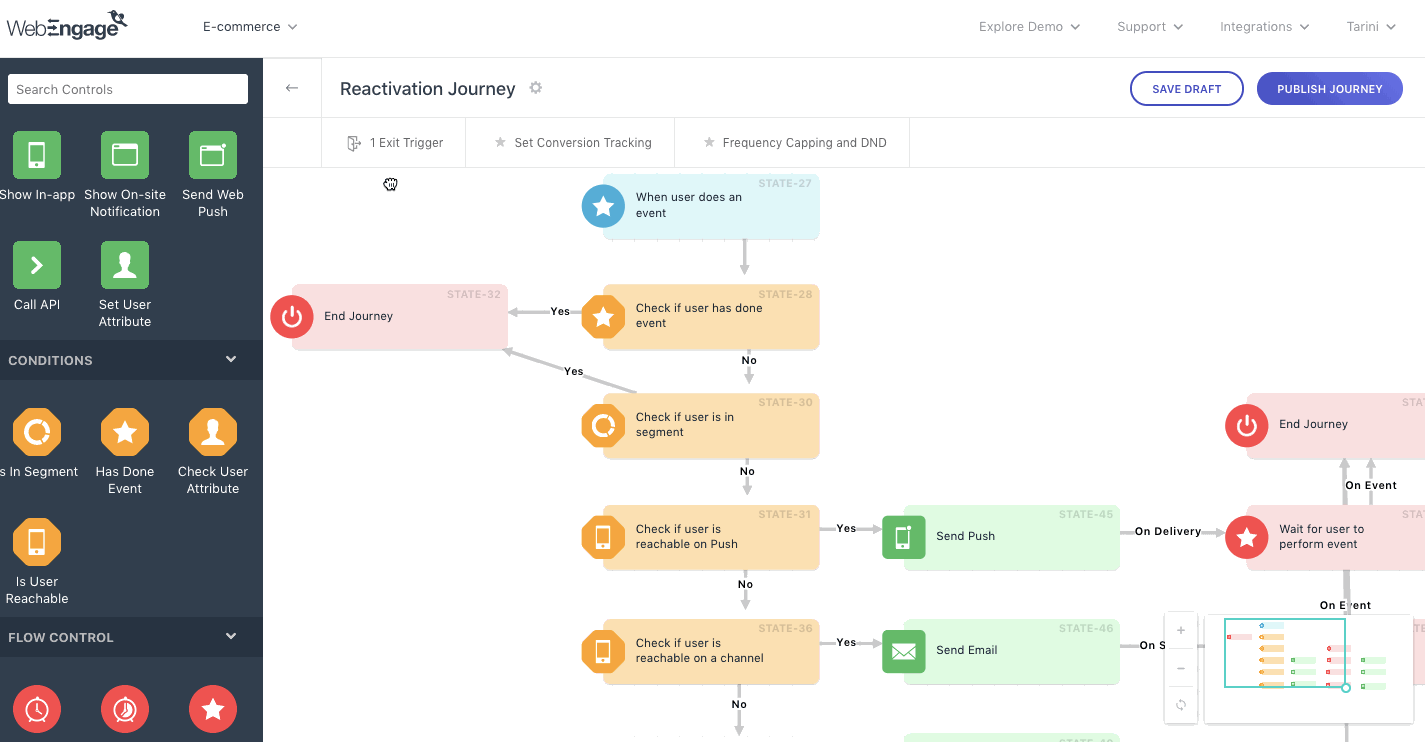
Task: Click 'Wait for user to perform event' text
Action: click(1321, 537)
